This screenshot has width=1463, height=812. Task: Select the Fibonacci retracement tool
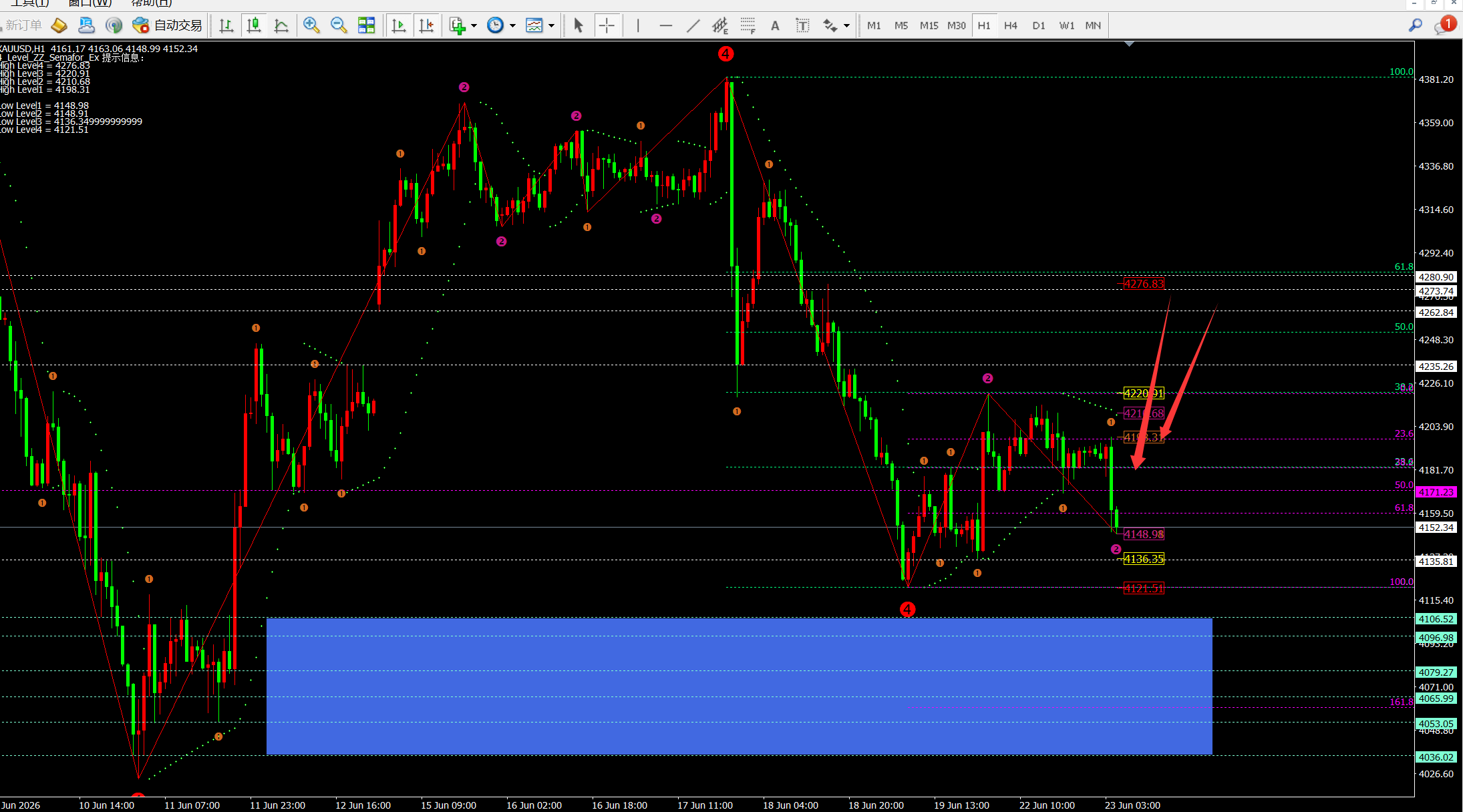point(748,25)
